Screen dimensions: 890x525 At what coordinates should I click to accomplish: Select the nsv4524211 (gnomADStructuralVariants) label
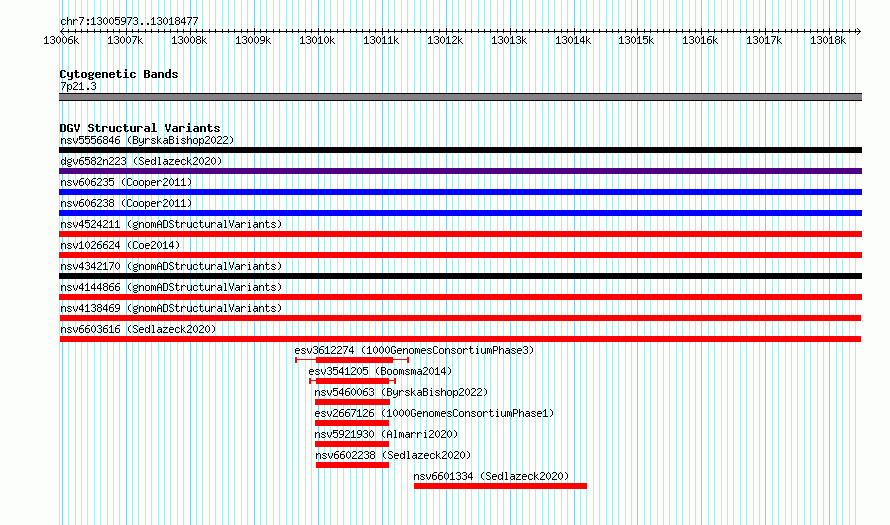171,224
